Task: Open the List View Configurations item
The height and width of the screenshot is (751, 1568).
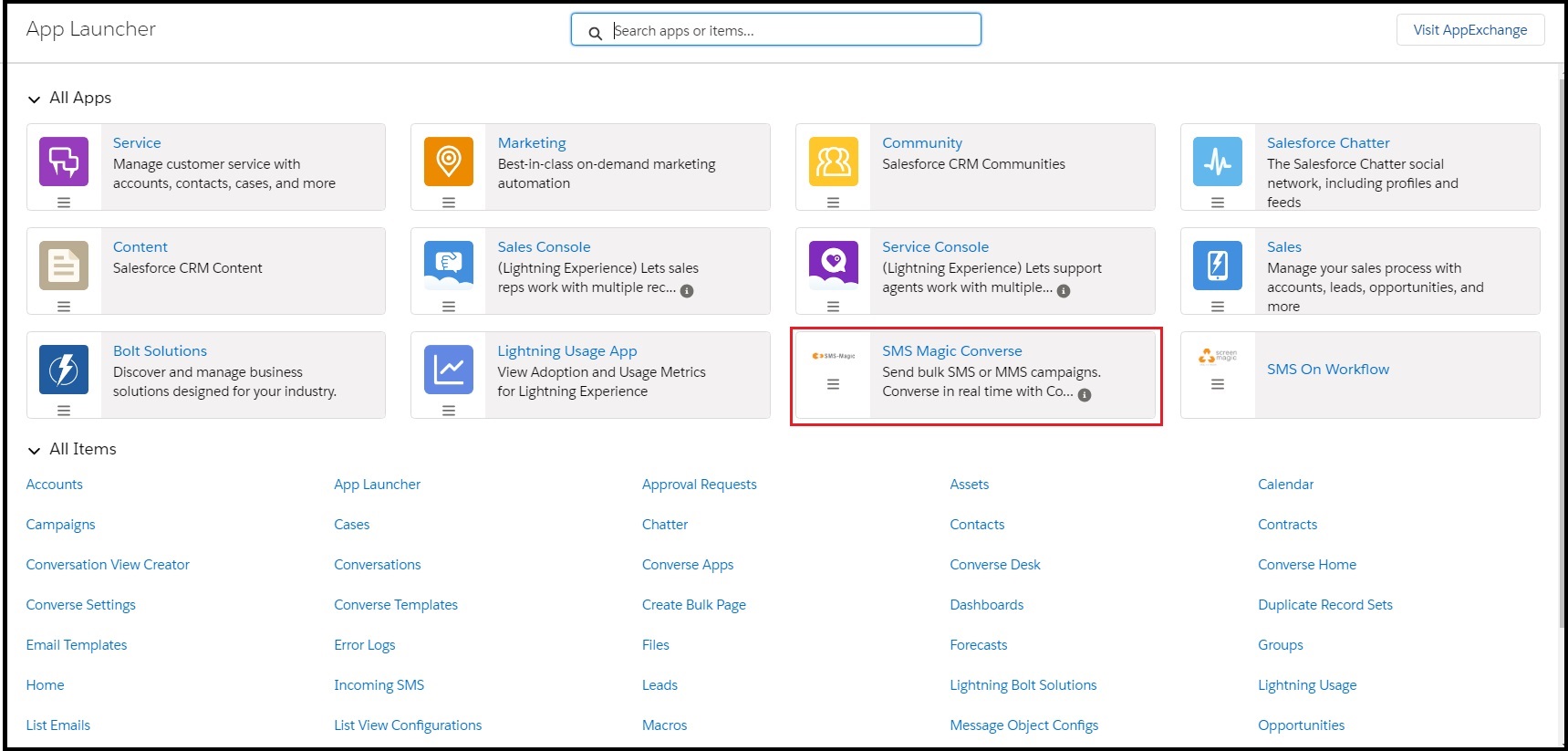Action: [x=408, y=725]
